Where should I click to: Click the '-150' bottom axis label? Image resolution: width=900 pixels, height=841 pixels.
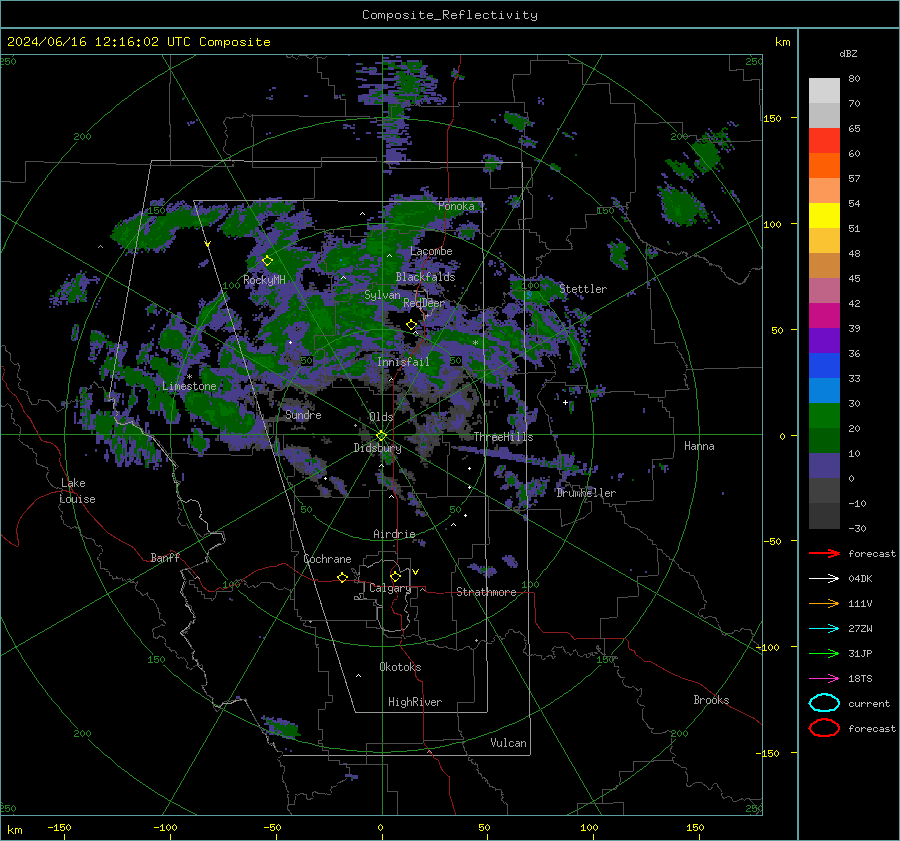(x=59, y=827)
